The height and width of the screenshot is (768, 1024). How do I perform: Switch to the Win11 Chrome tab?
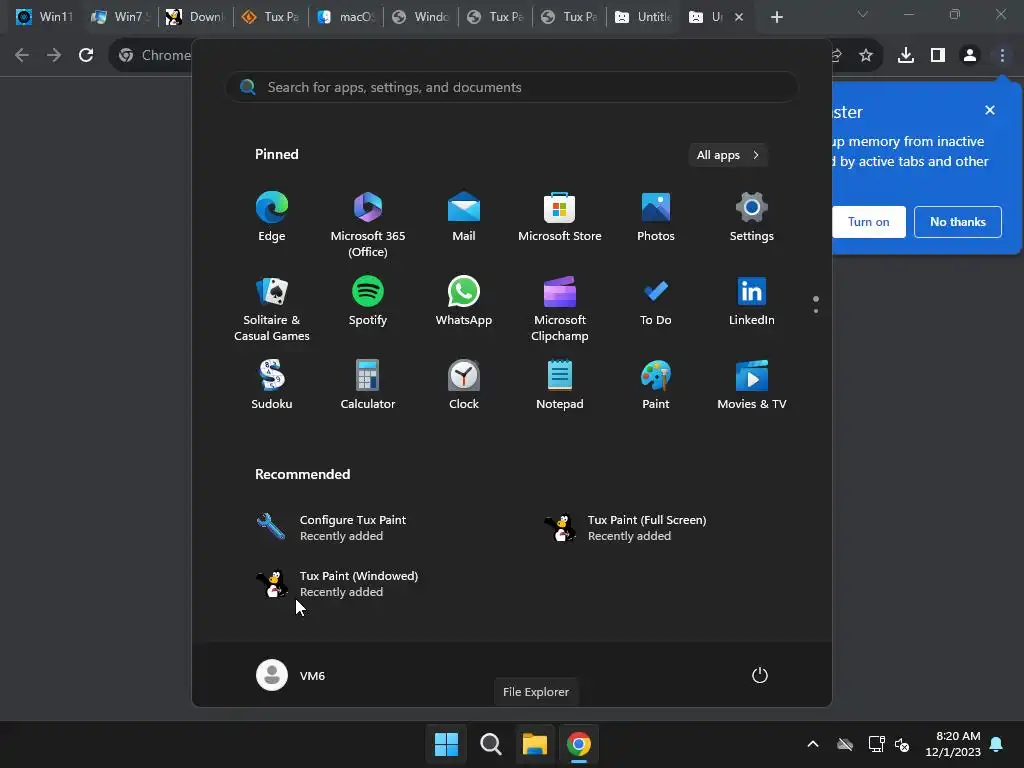pos(44,17)
